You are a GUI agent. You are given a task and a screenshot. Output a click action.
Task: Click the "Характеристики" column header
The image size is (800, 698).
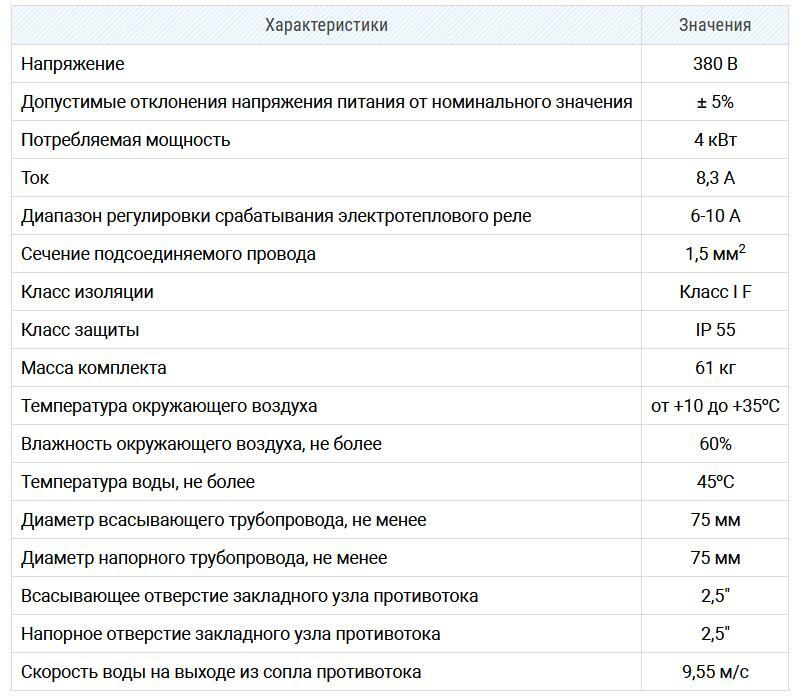coord(326,25)
